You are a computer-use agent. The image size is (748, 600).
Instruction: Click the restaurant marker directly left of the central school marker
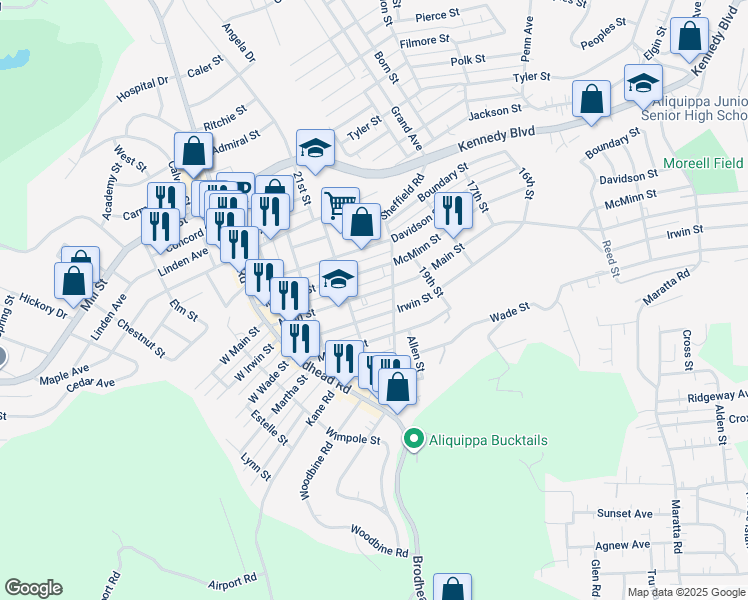[x=289, y=297]
